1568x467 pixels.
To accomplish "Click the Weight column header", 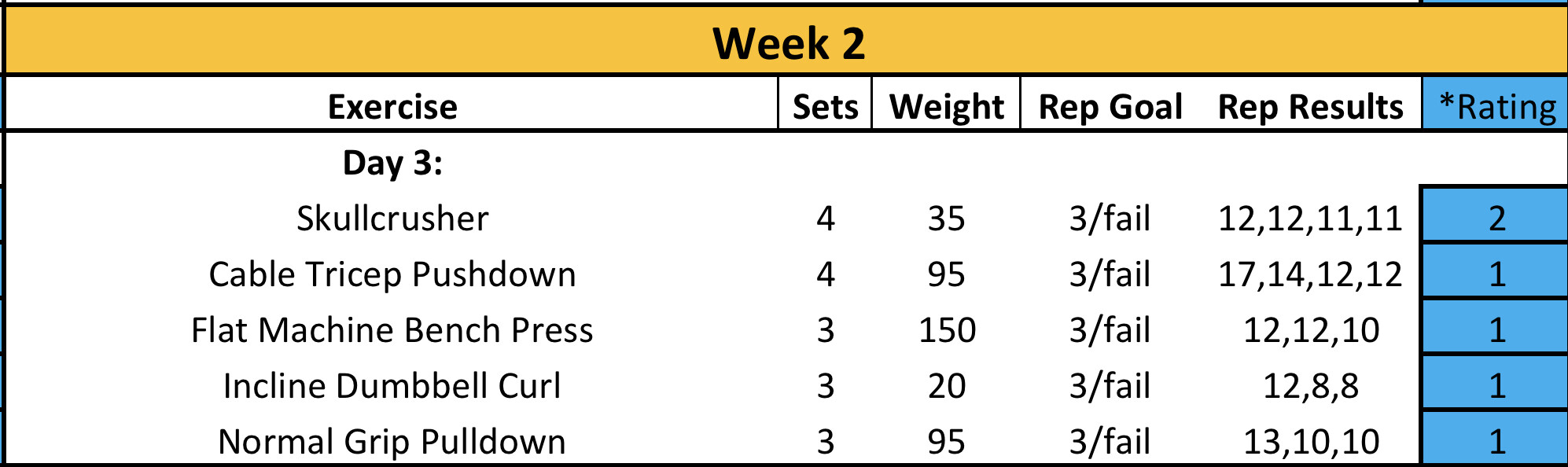I will [x=946, y=106].
